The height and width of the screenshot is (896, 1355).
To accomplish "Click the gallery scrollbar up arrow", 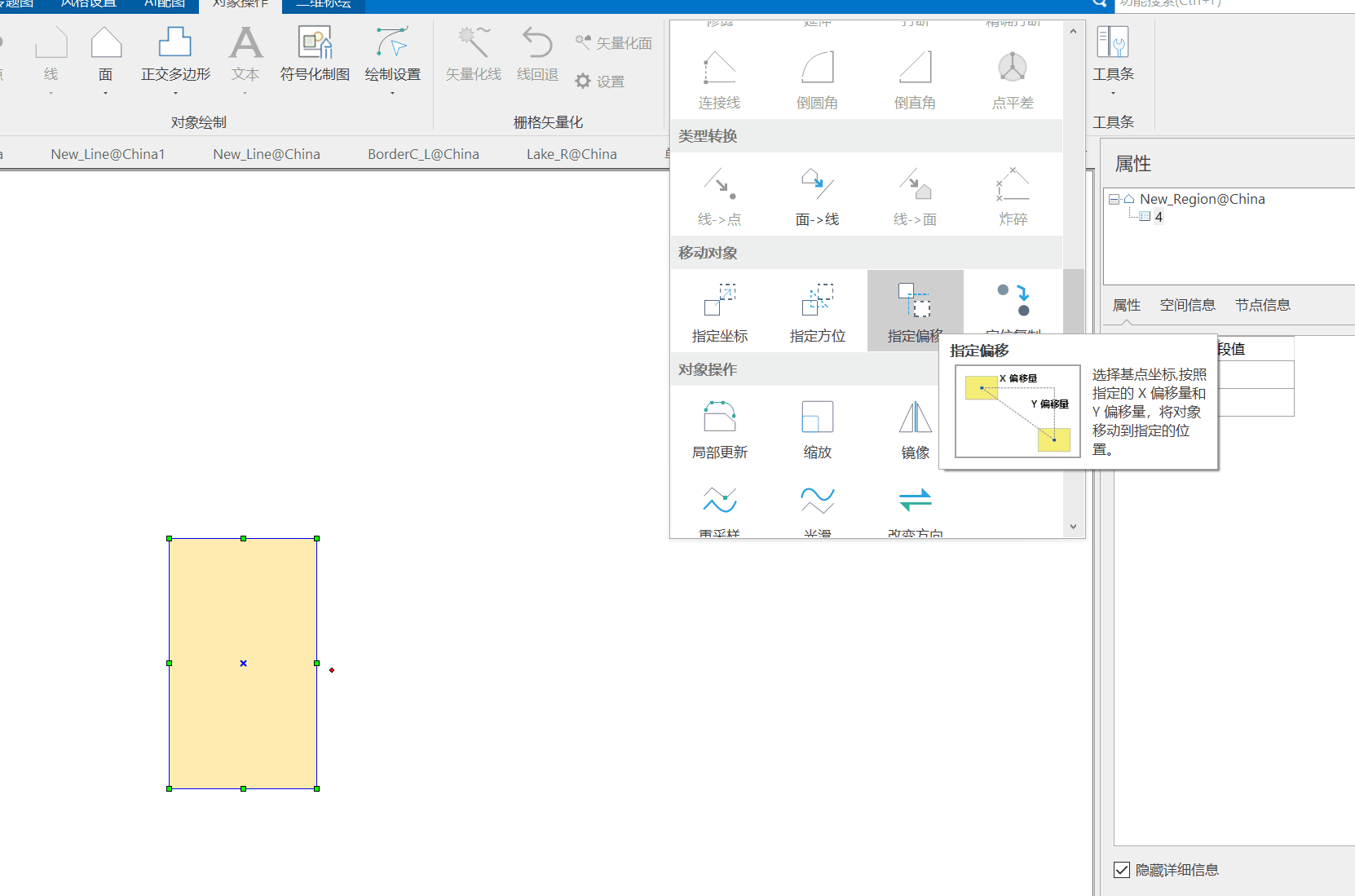I will click(x=1073, y=32).
